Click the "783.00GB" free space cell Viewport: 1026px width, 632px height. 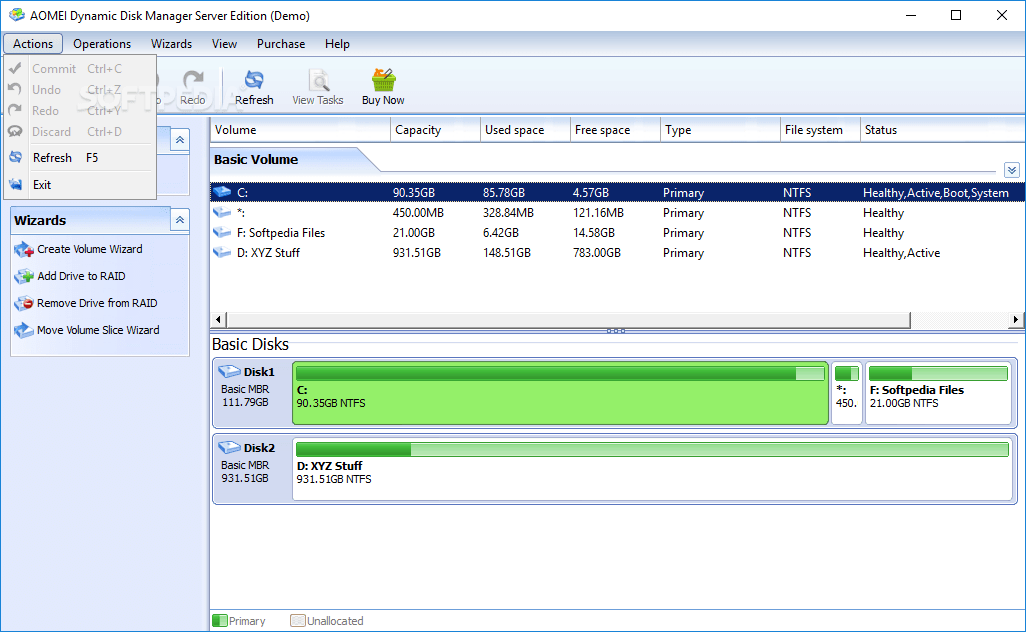[x=597, y=253]
